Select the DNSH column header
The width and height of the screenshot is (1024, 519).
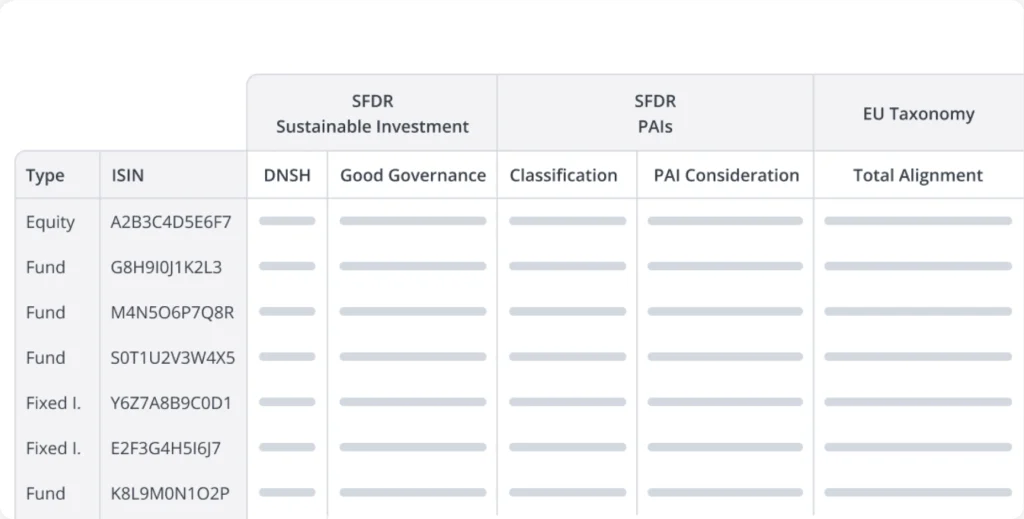pyautogui.click(x=287, y=176)
